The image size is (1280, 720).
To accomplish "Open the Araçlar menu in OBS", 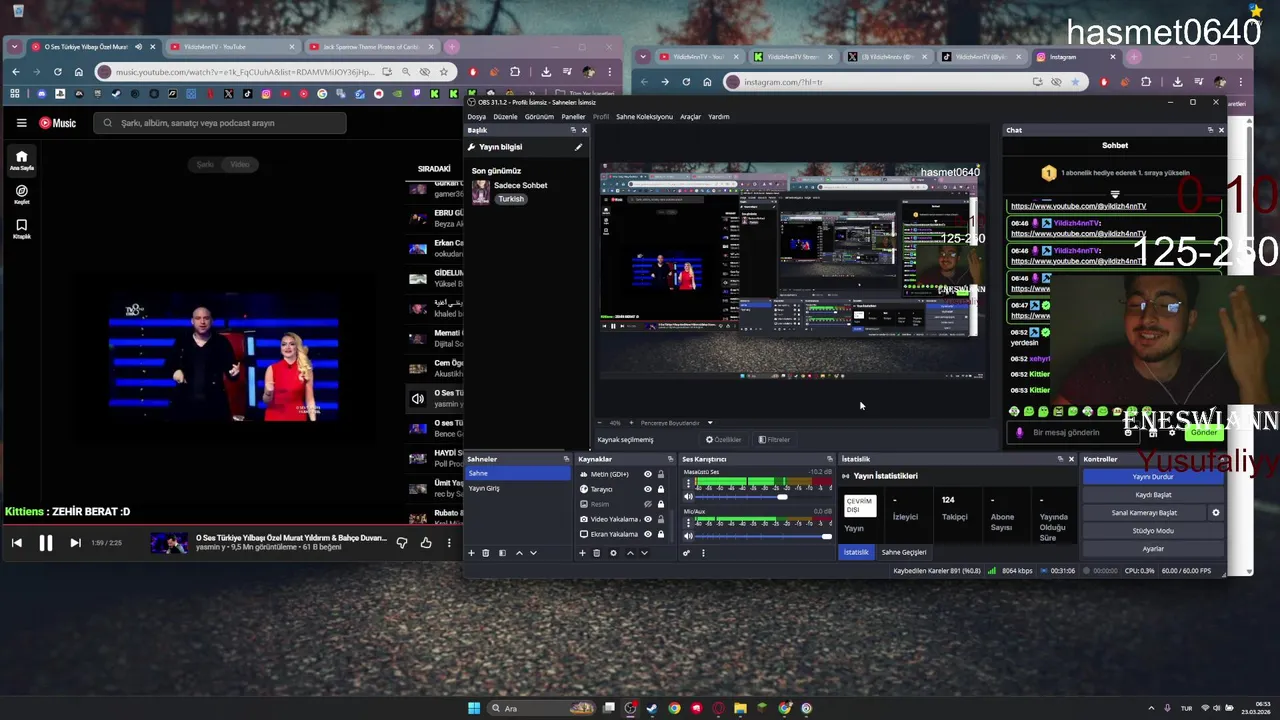I will [690, 117].
